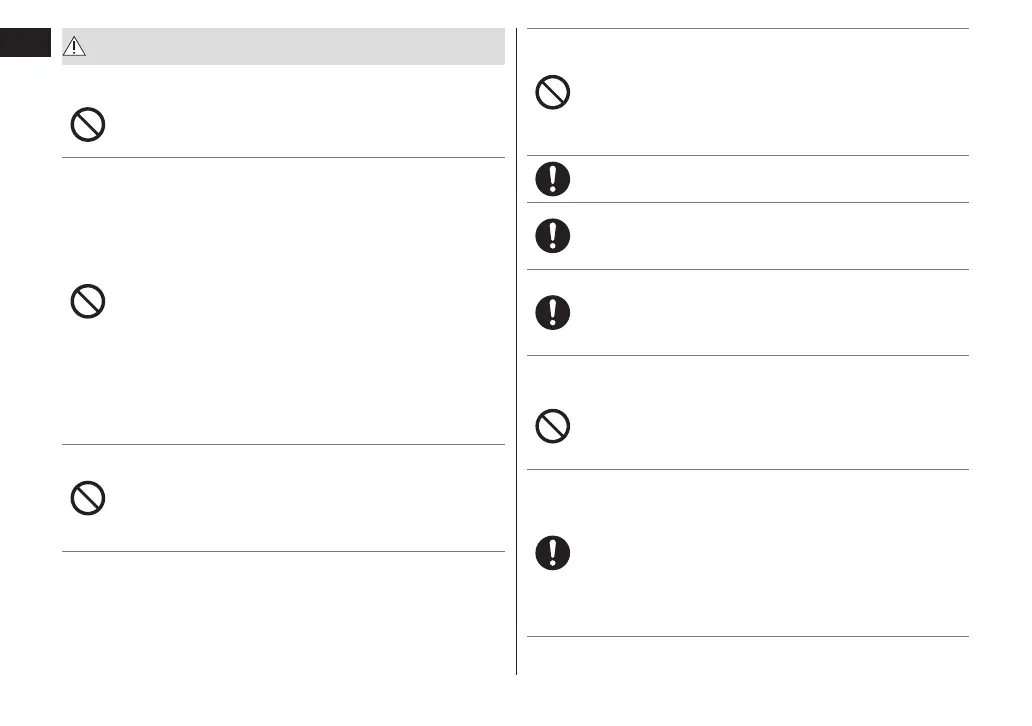The image size is (1032, 726).
Task: Click the warning triangle icon in gray header
Action: (77, 47)
